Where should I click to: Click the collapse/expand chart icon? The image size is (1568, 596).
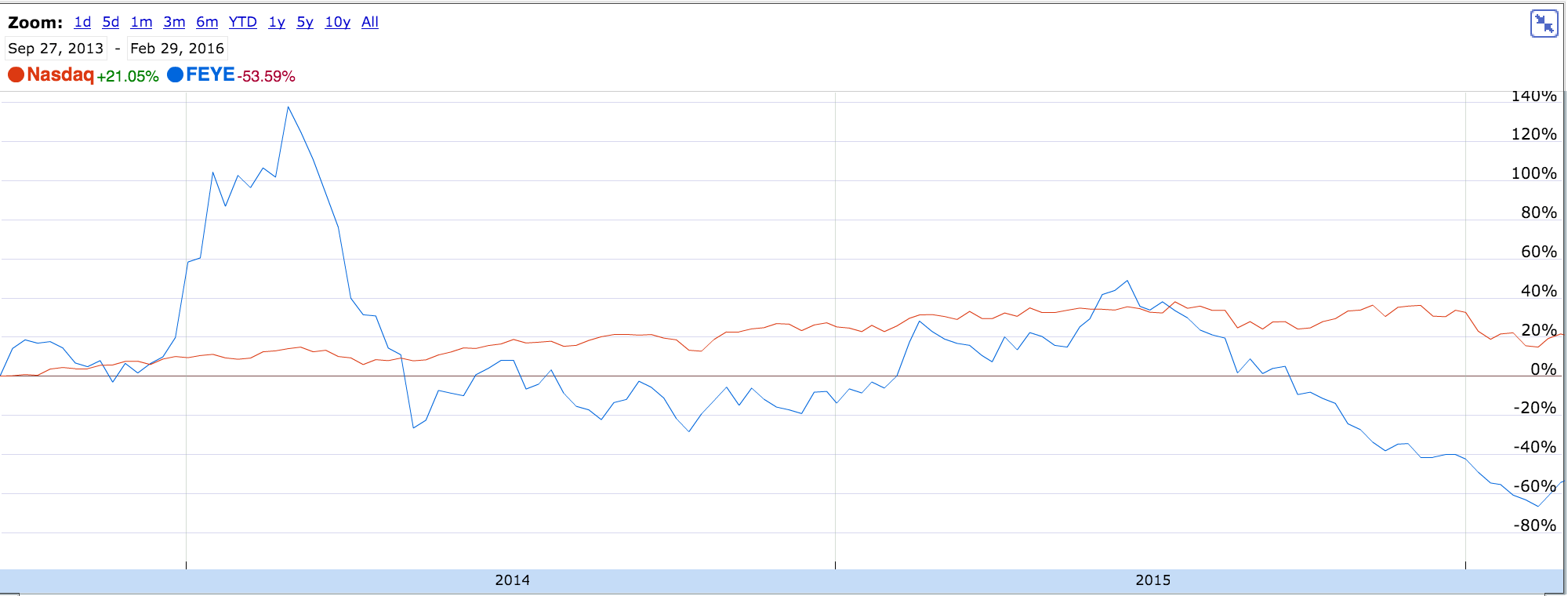coord(1544,24)
